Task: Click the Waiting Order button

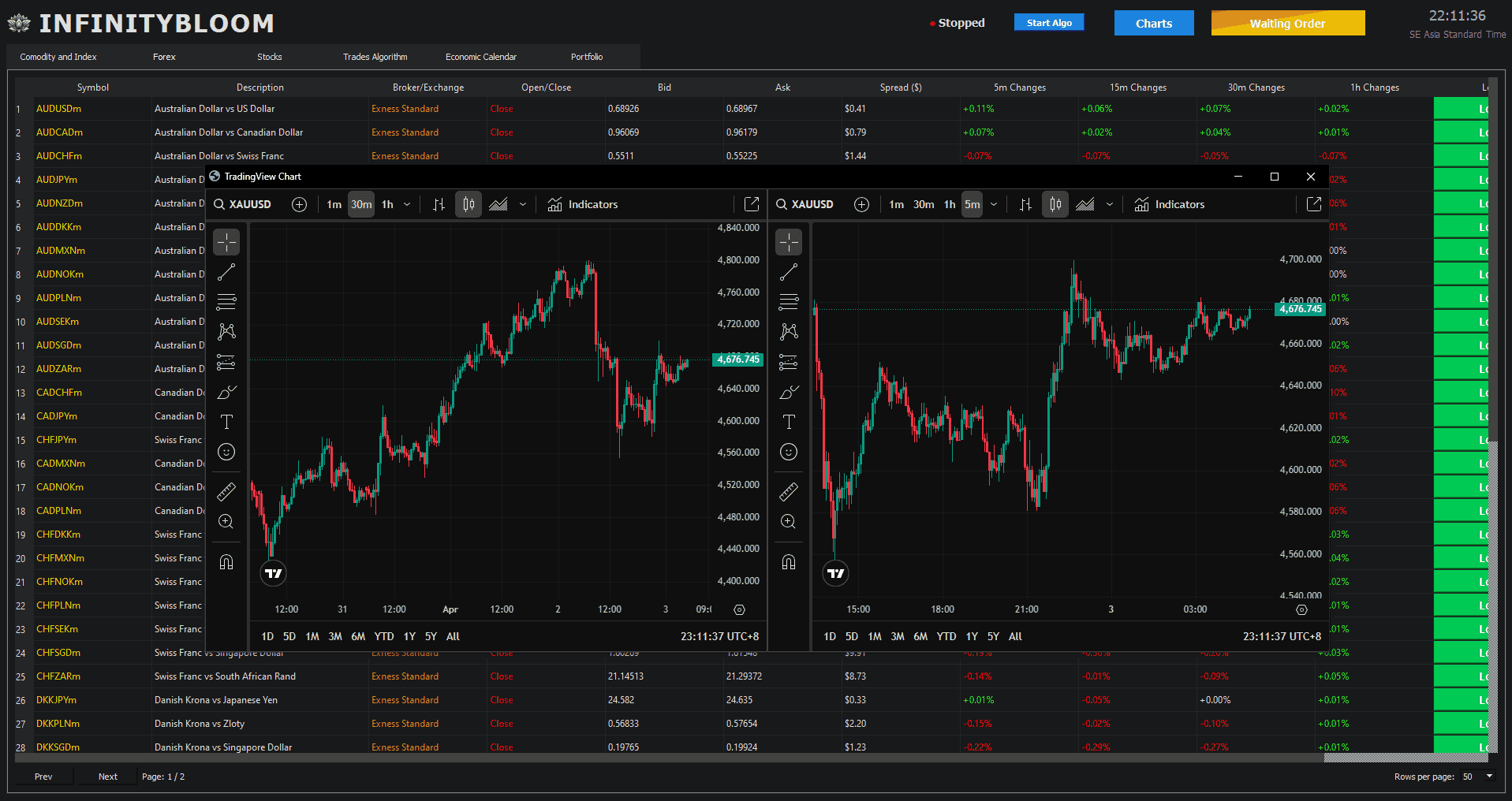Action: tap(1287, 24)
